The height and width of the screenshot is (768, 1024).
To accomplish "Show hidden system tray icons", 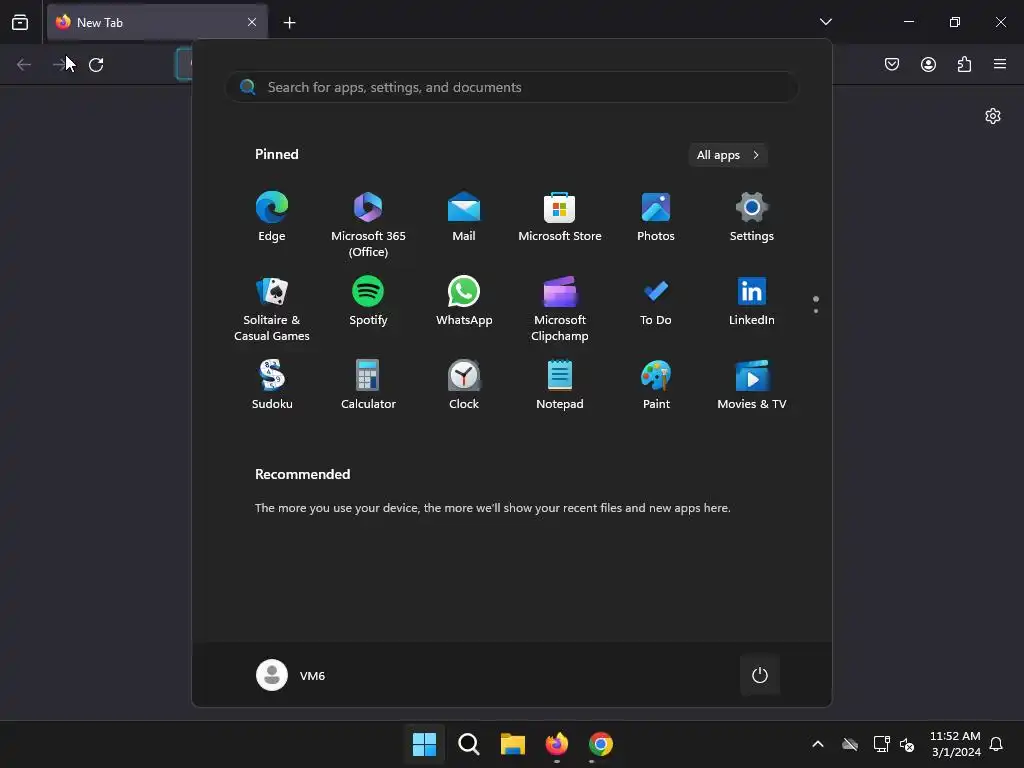I will point(818,744).
